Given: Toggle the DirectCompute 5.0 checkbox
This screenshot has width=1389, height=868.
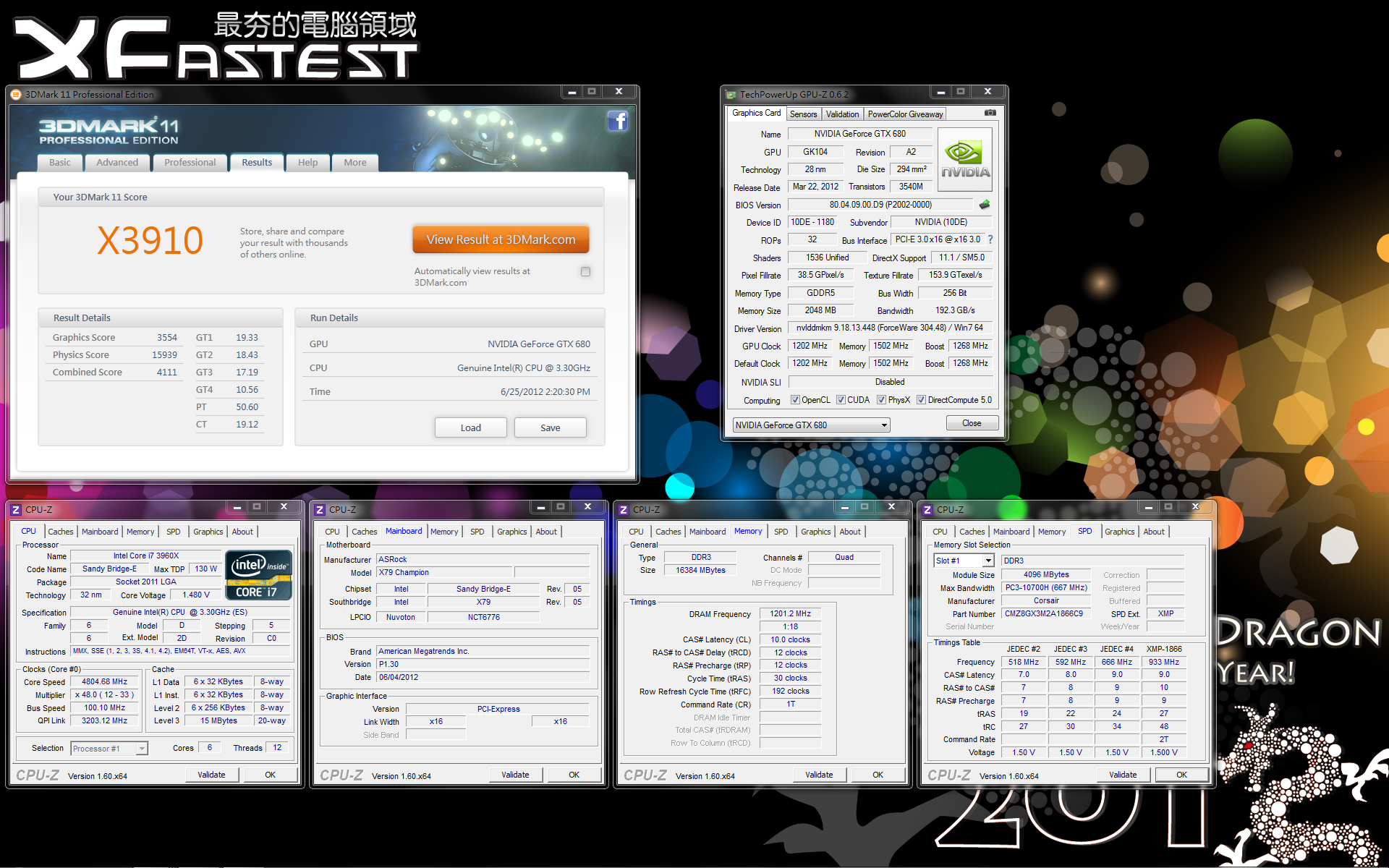Looking at the screenshot, I should [x=921, y=399].
